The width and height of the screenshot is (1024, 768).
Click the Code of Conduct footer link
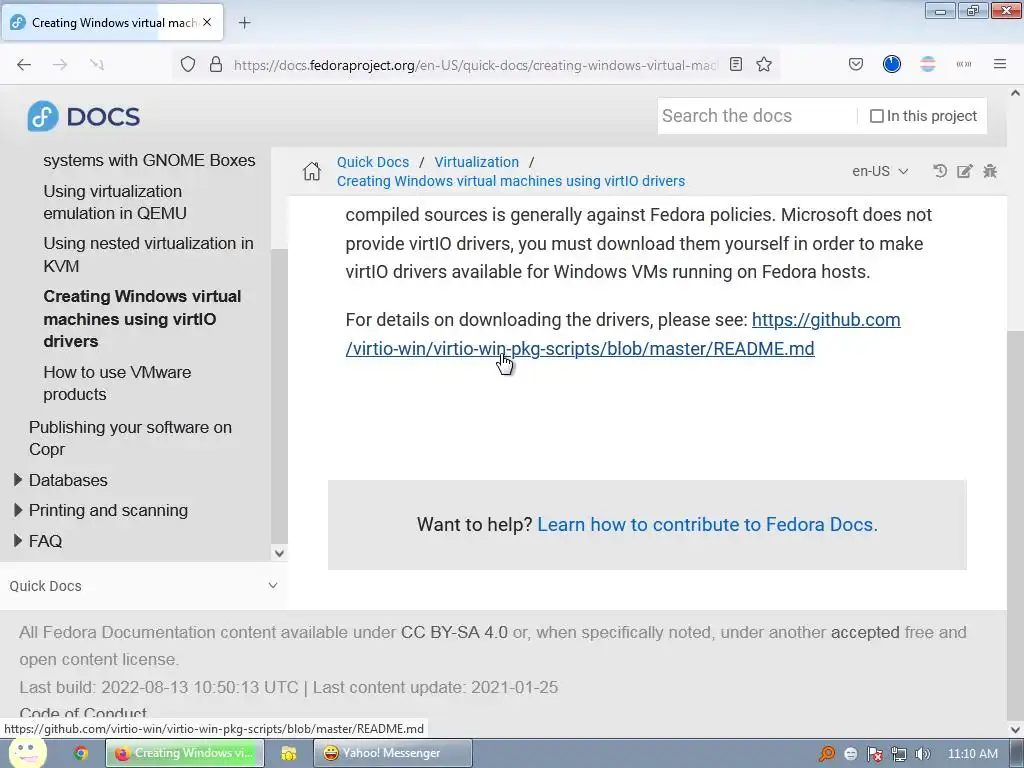pos(83,713)
